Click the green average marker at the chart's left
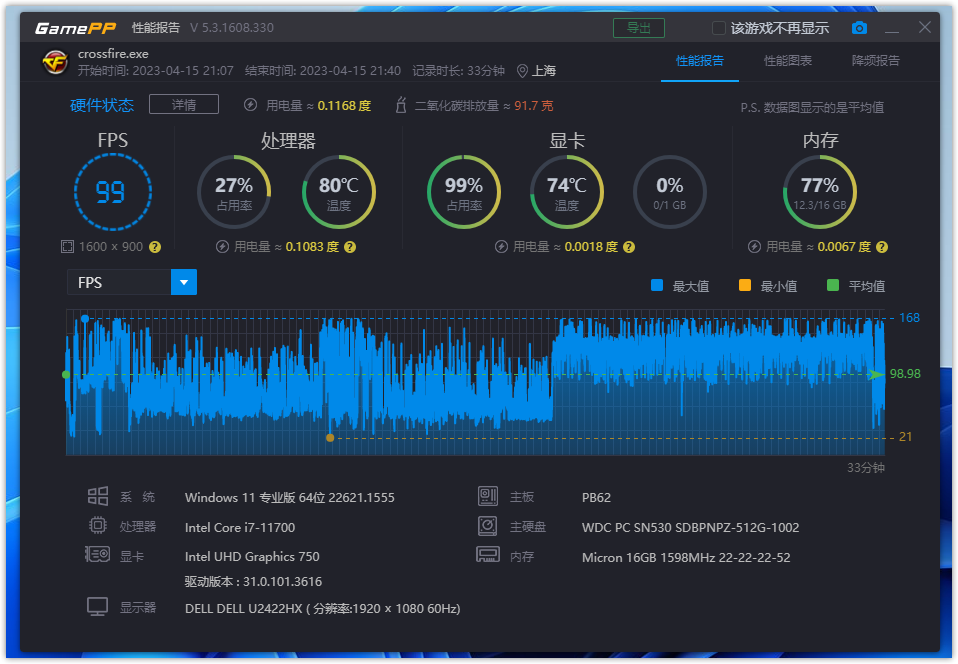Viewport: 958px width, 664px height. point(66,374)
